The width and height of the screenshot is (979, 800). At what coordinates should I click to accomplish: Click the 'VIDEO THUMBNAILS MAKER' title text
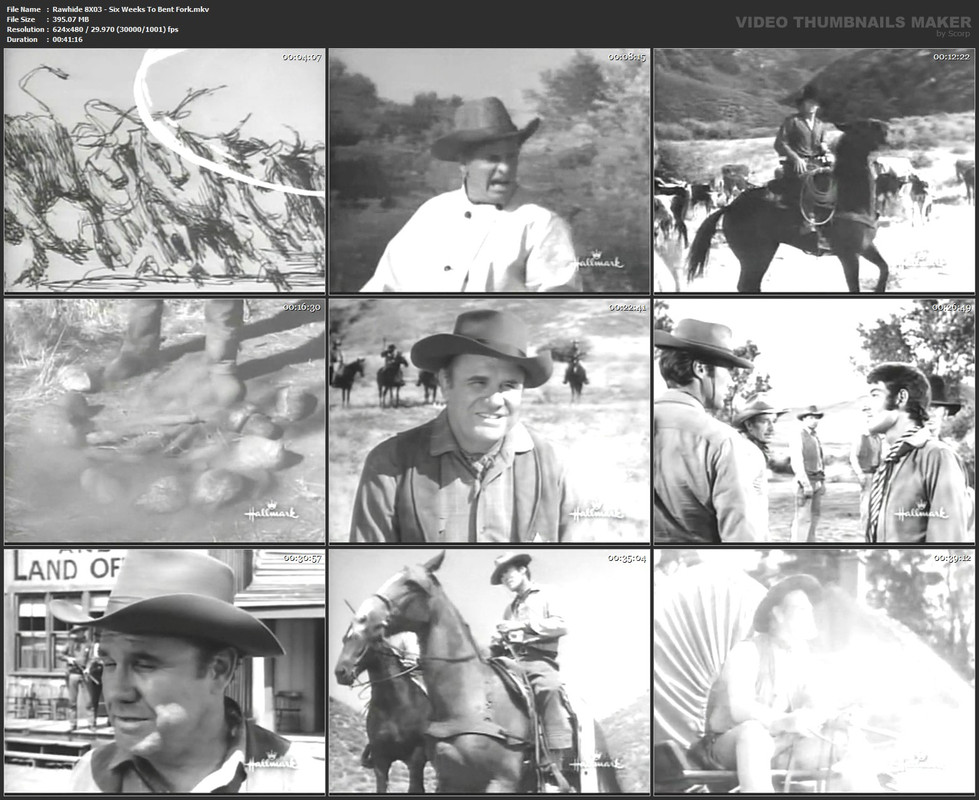(x=854, y=22)
